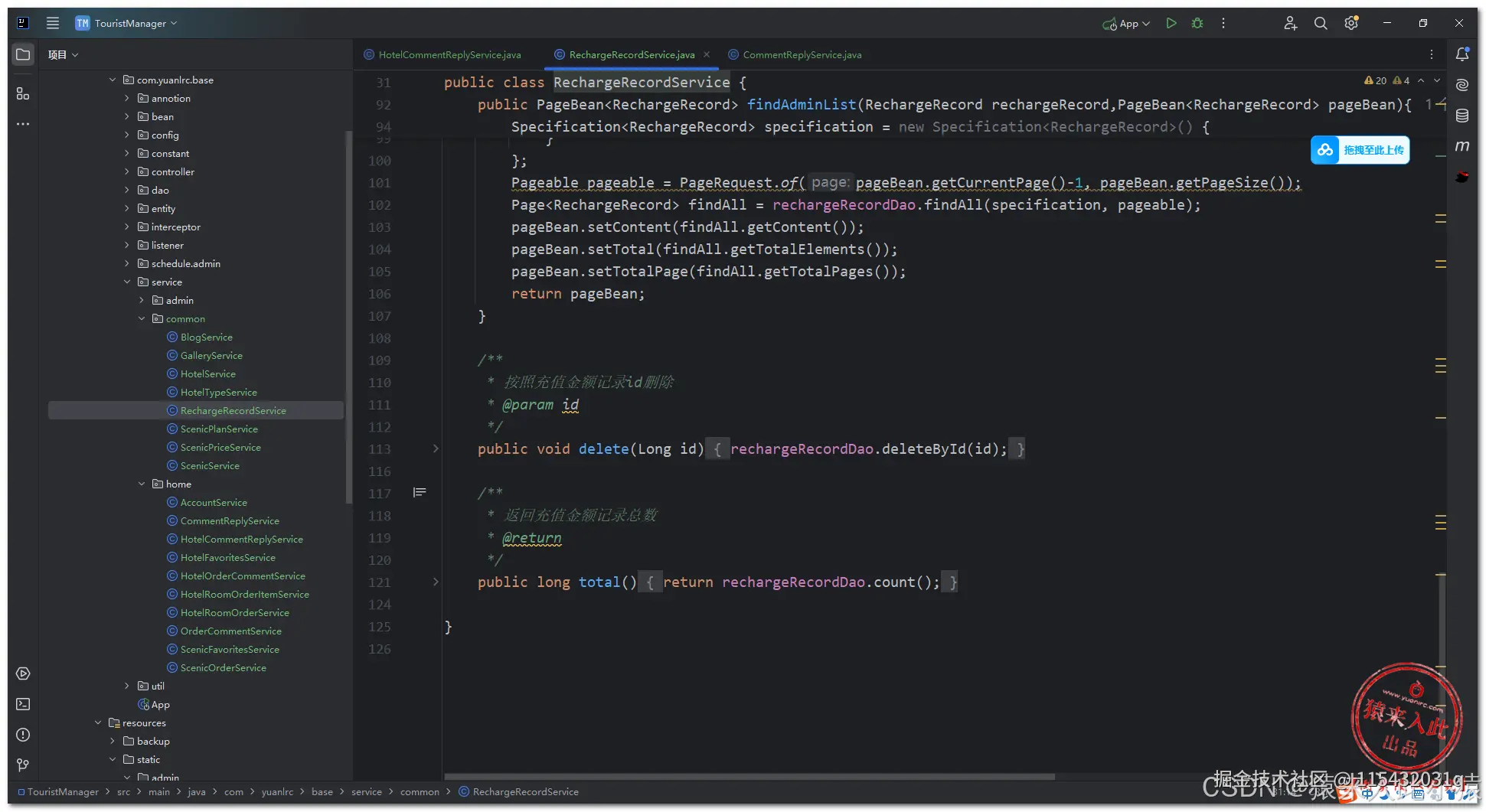Switch to CommentReplyService.java tab

click(795, 54)
